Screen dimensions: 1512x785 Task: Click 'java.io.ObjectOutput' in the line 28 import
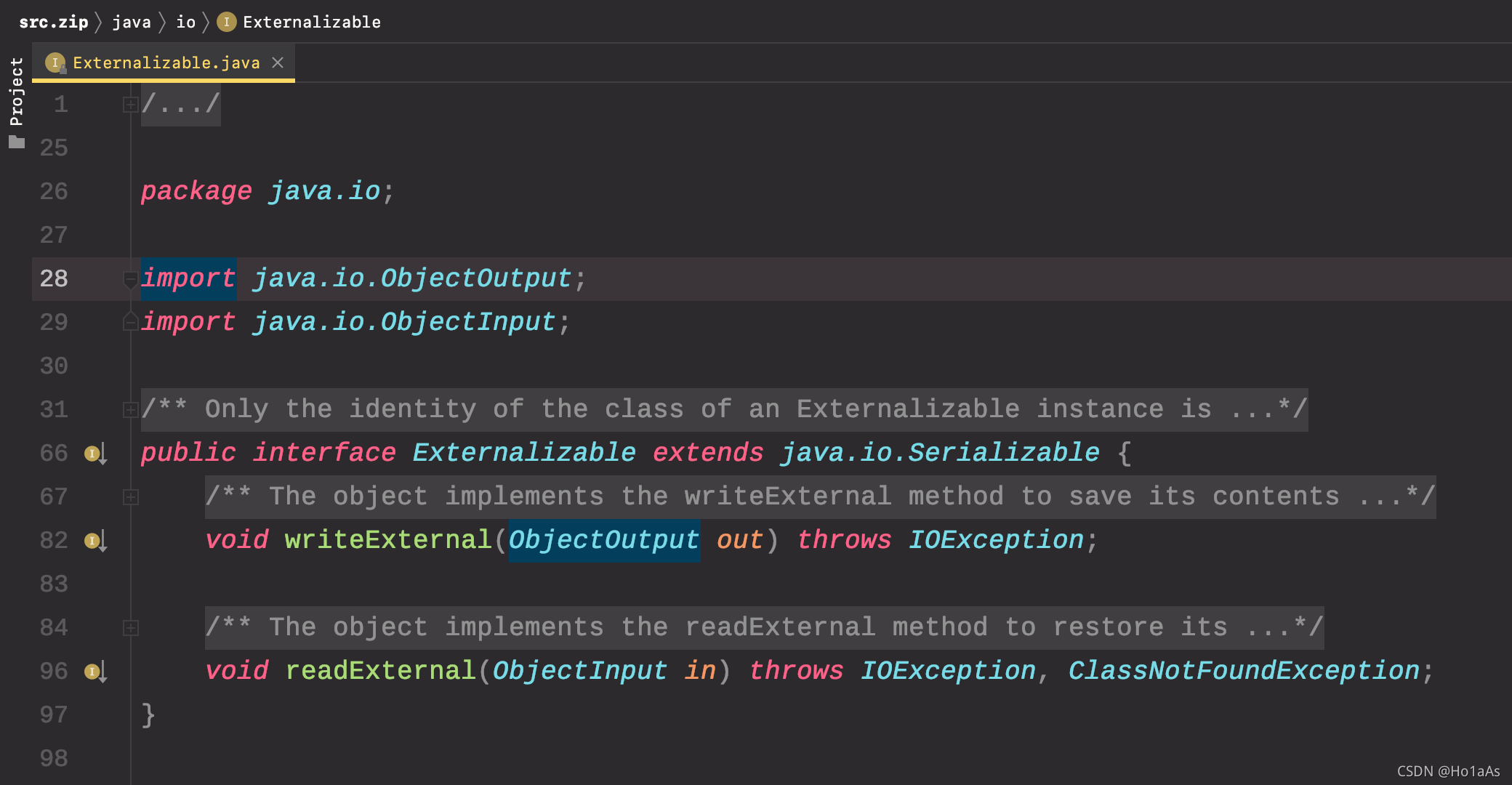pos(412,278)
